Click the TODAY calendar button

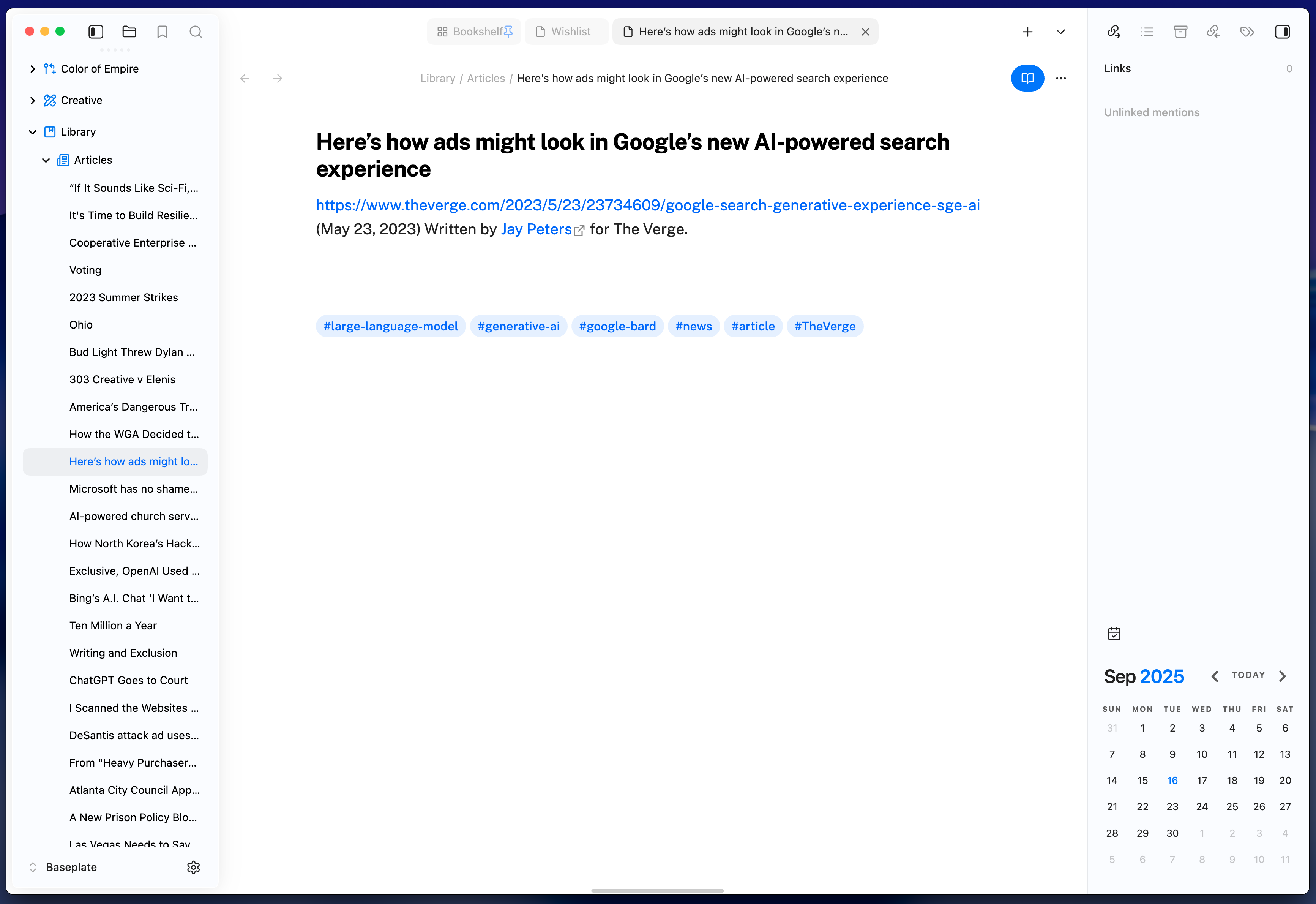(1248, 675)
